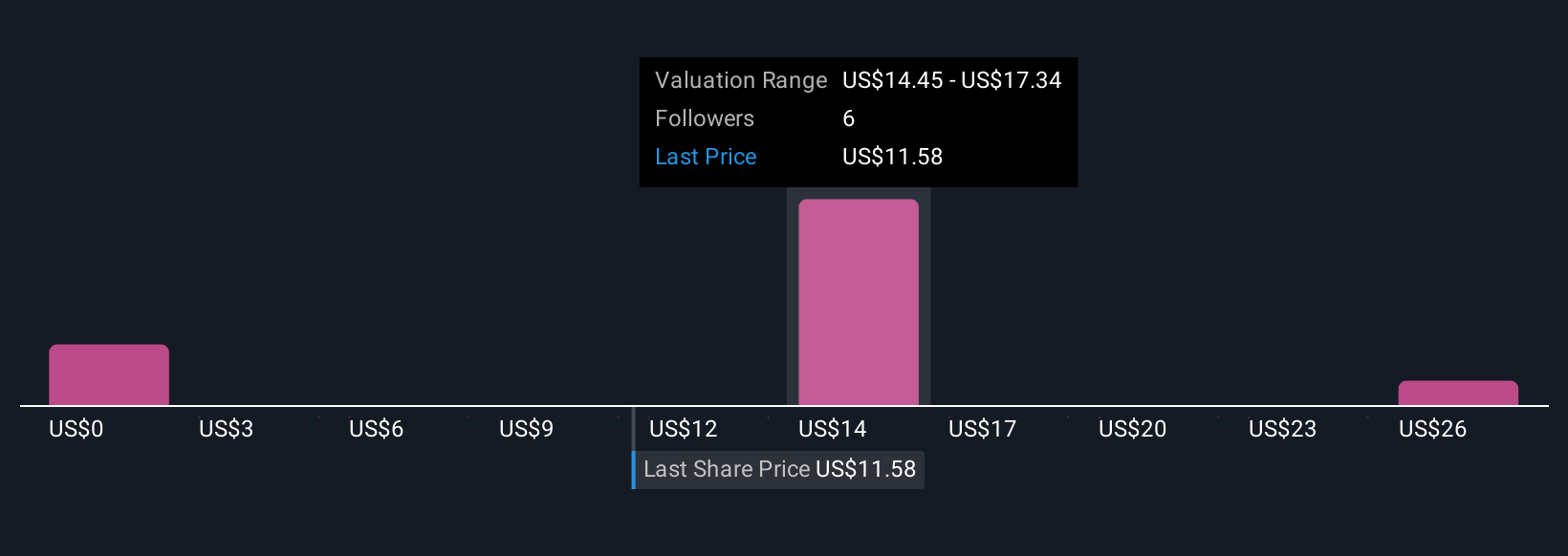Click the Valuation Range value in tooltip
Image resolution: width=1568 pixels, height=556 pixels.
pyautogui.click(x=951, y=80)
